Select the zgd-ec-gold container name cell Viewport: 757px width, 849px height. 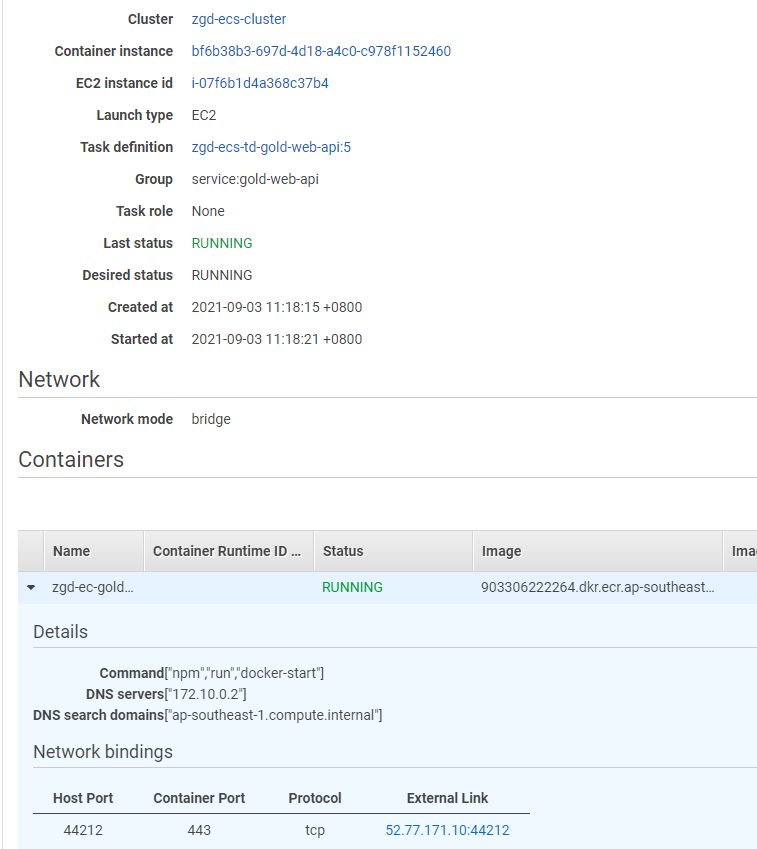click(92, 587)
